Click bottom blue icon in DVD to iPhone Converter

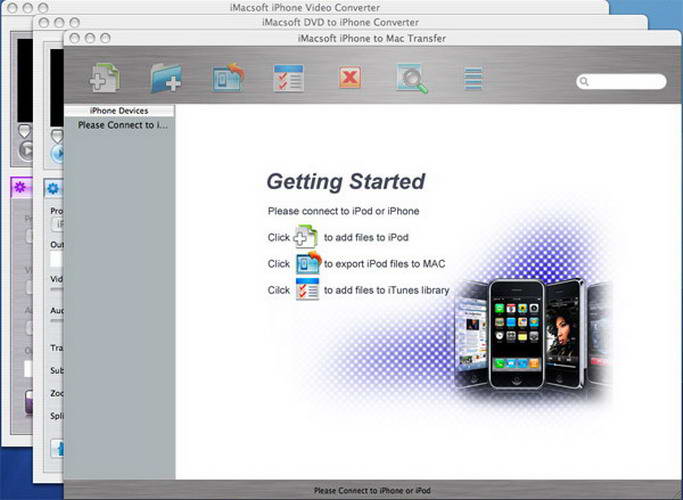point(57,448)
